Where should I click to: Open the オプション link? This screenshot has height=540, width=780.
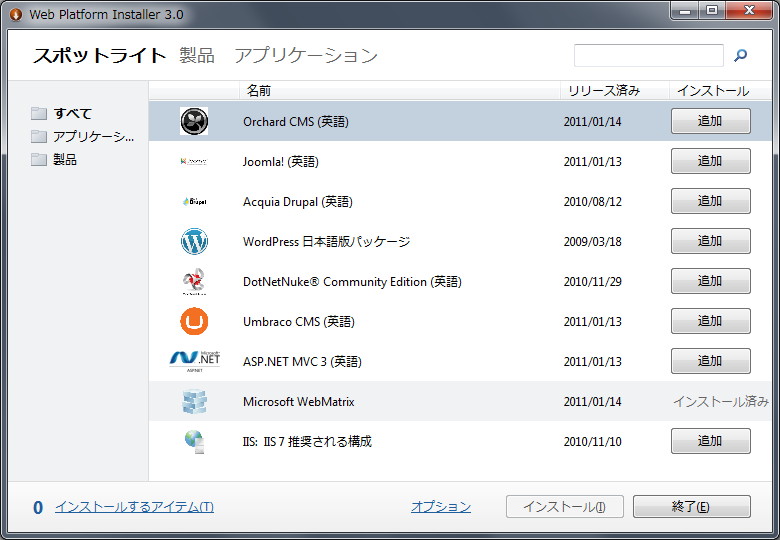click(441, 507)
